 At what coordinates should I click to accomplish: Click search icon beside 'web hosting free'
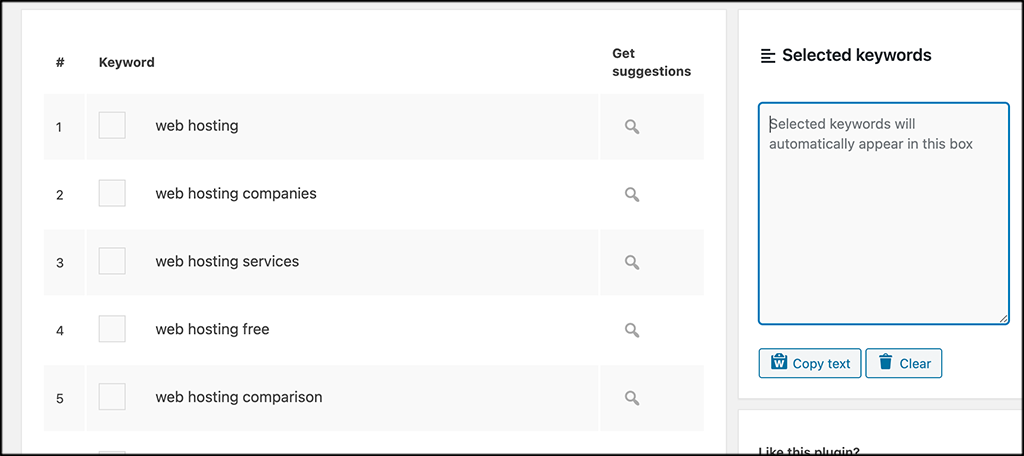pos(631,330)
